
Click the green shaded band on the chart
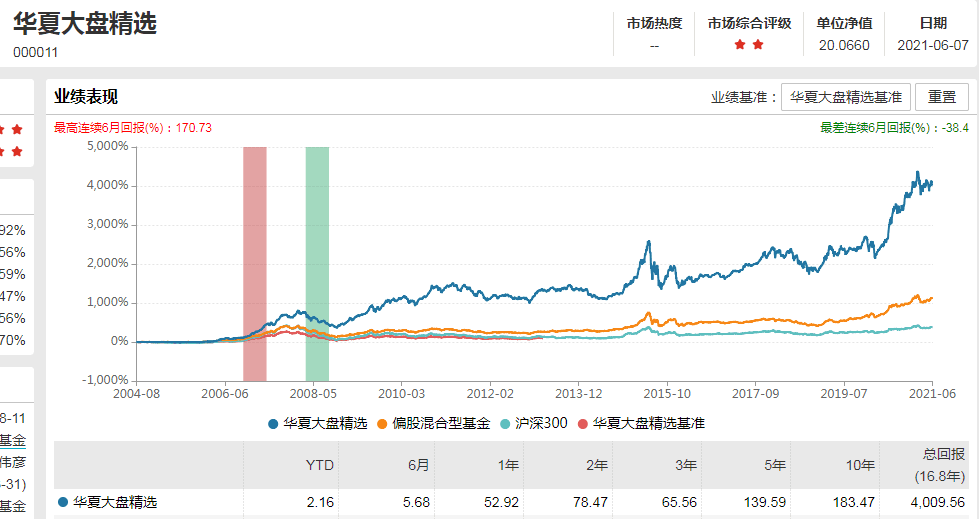[317, 260]
